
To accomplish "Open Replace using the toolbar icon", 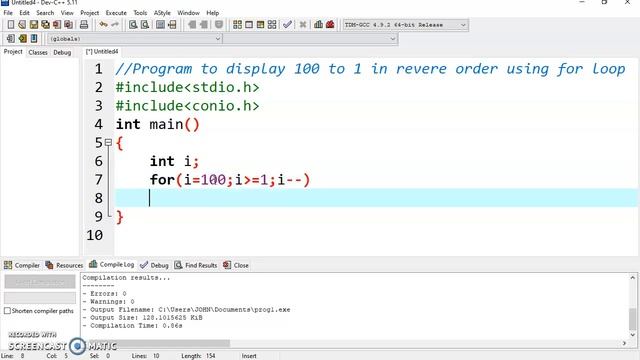I will click(145, 25).
